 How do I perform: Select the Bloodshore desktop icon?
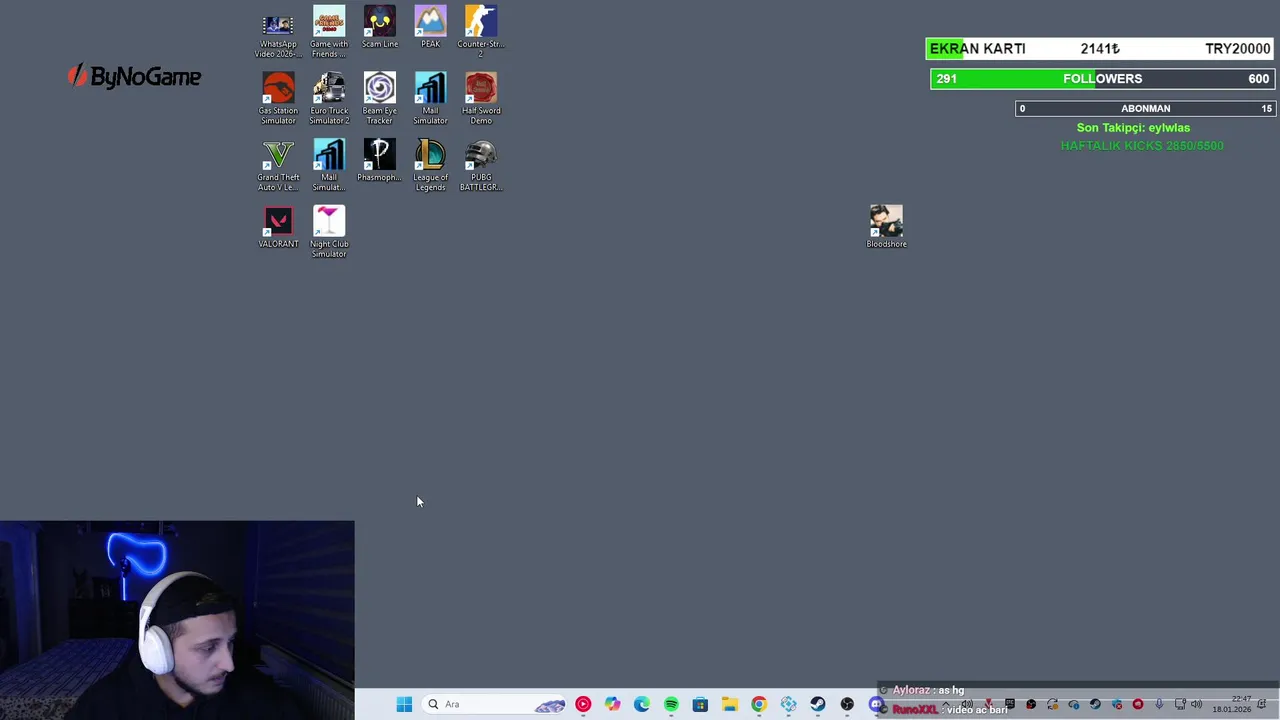pos(886,227)
